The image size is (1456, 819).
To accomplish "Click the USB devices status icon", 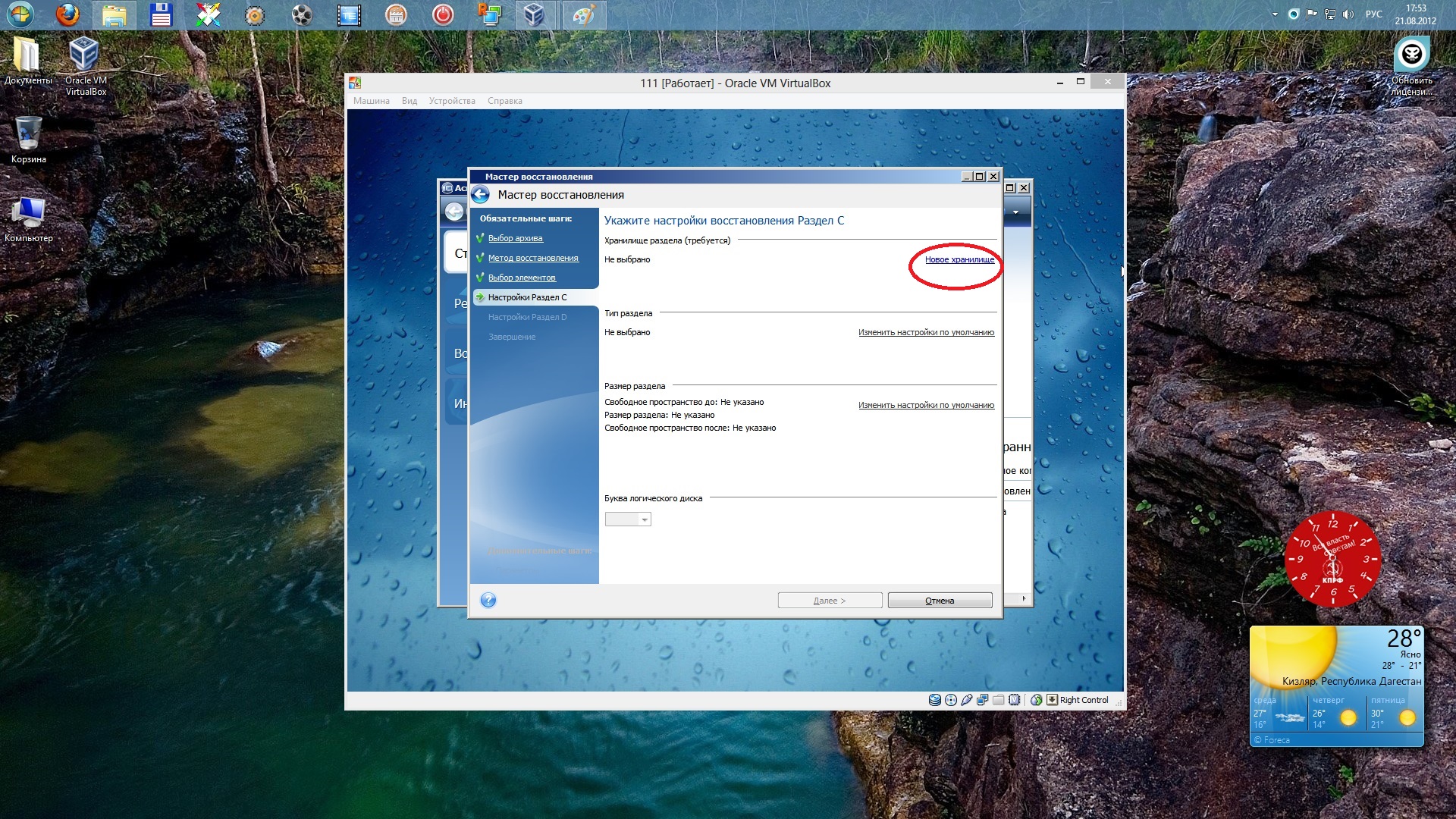I will pos(966,700).
